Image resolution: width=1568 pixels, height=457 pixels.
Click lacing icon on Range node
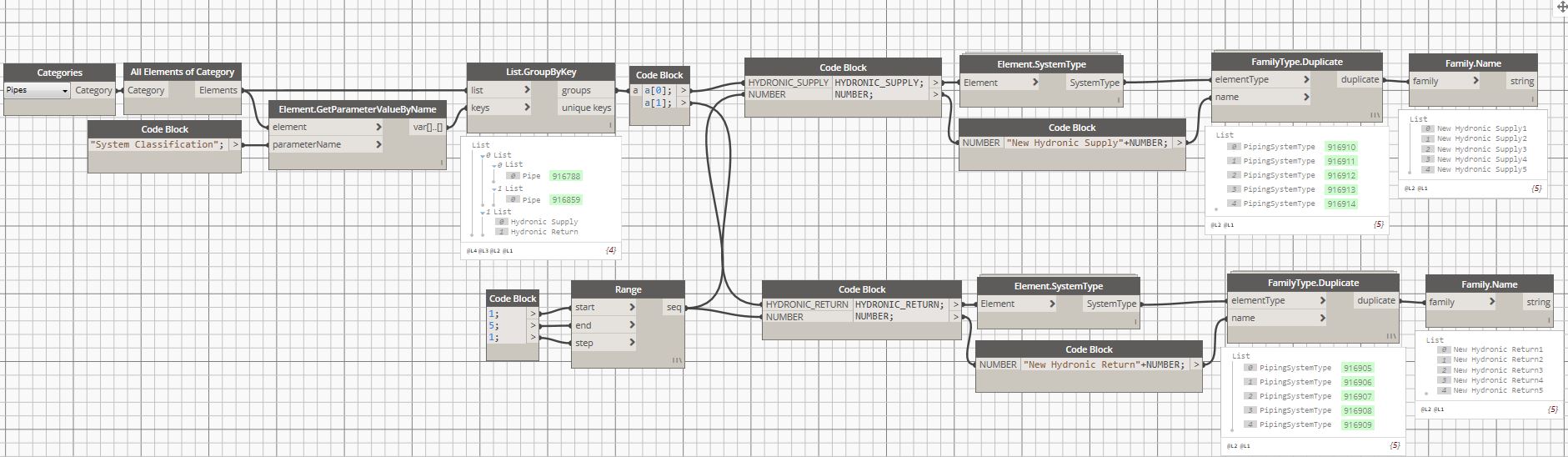pyautogui.click(x=677, y=360)
